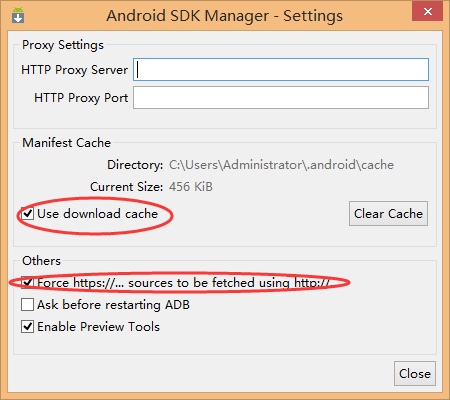Image resolution: width=450 pixels, height=400 pixels.
Task: Click the Directory: label
Action: (x=135, y=165)
